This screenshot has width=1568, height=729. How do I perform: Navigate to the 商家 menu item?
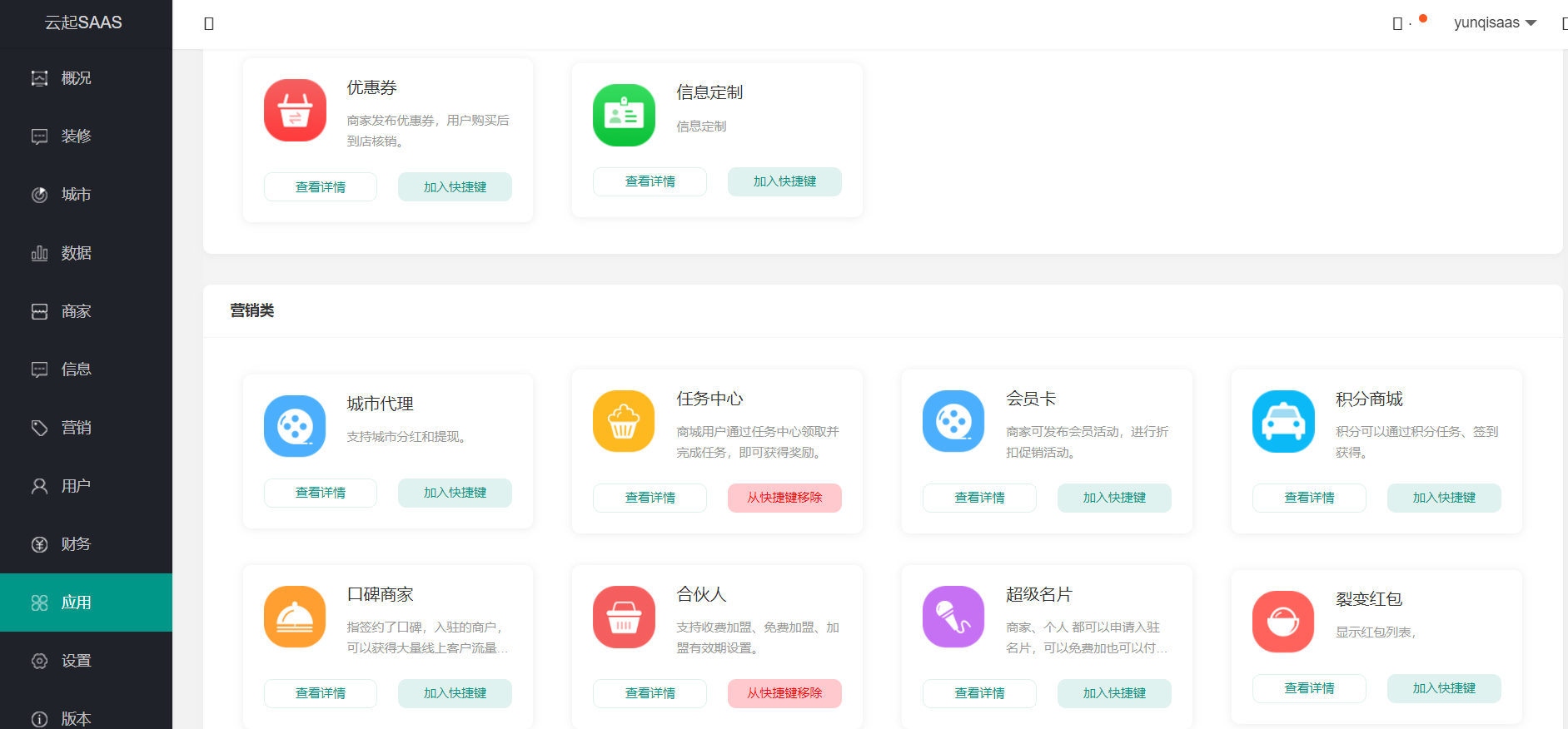click(x=86, y=311)
